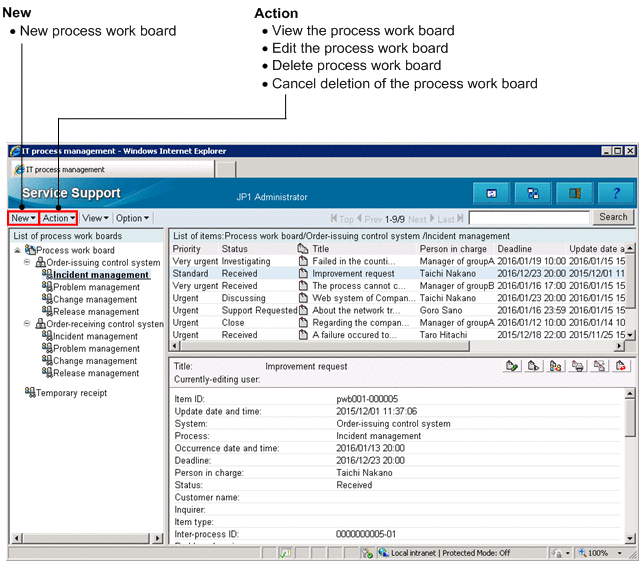Open a new browser tab
The width and height of the screenshot is (643, 565).
tap(226, 169)
